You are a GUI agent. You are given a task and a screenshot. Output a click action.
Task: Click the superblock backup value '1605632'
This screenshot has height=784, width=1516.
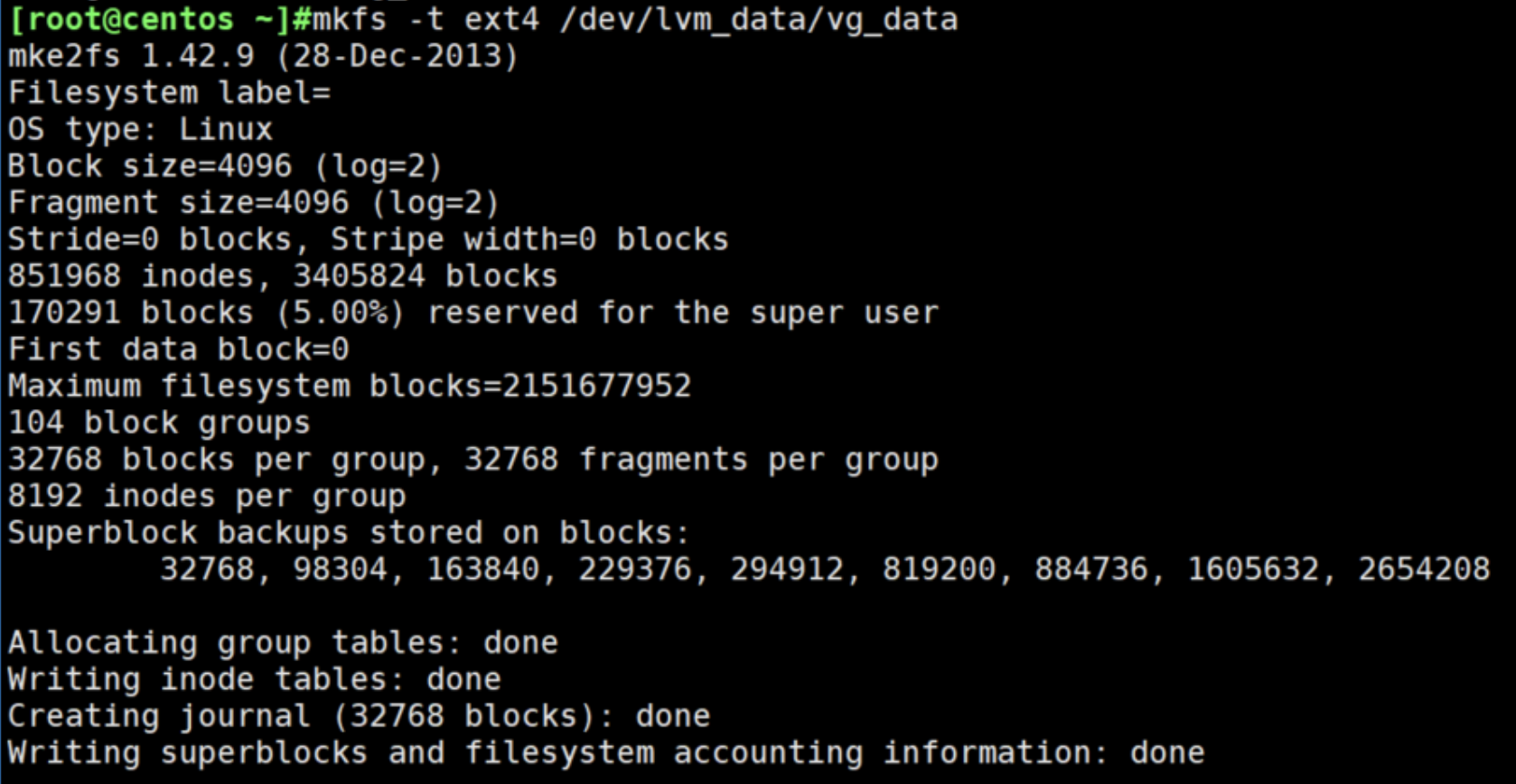tap(1252, 569)
